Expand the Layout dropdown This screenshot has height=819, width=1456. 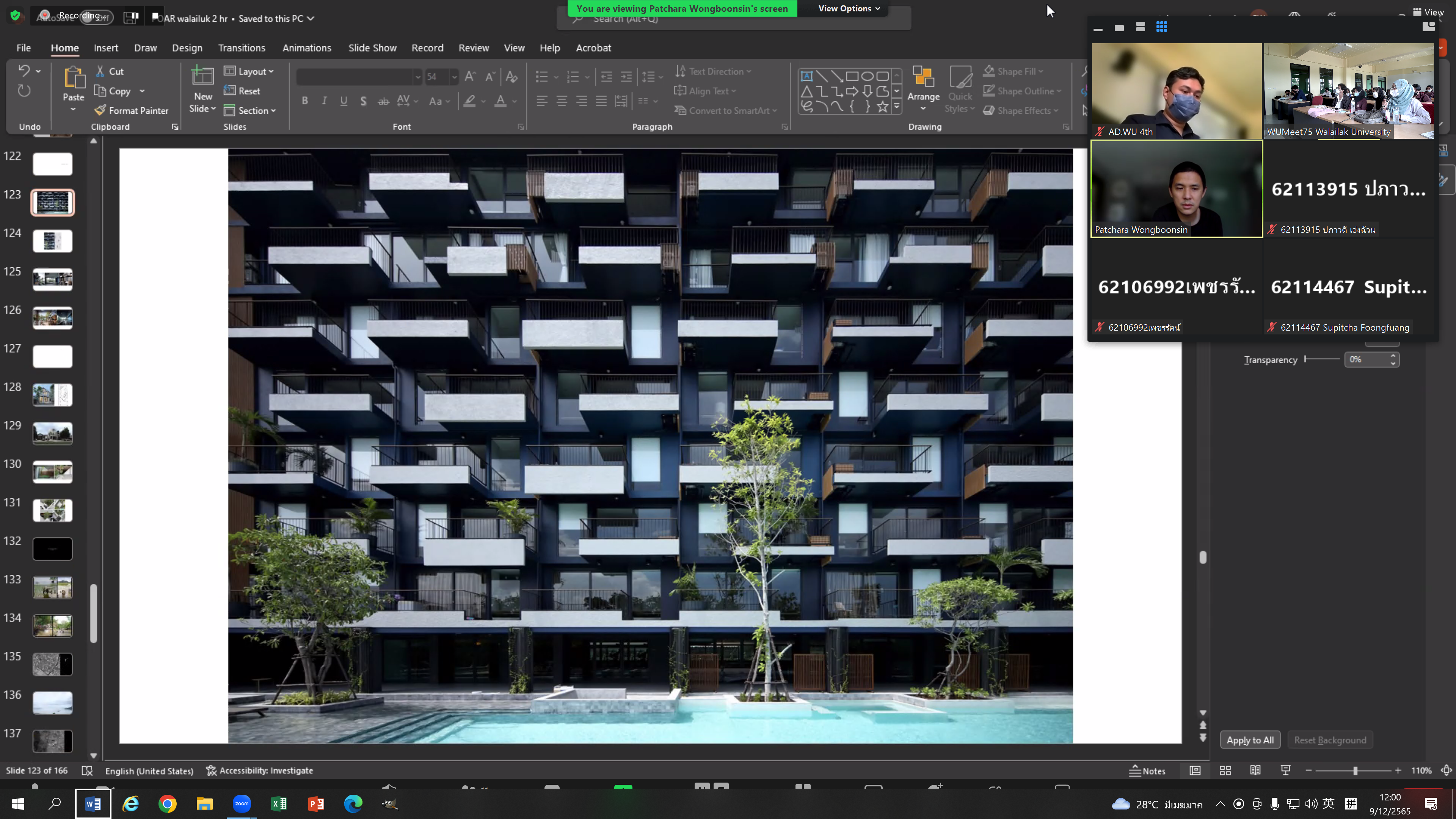(x=249, y=71)
